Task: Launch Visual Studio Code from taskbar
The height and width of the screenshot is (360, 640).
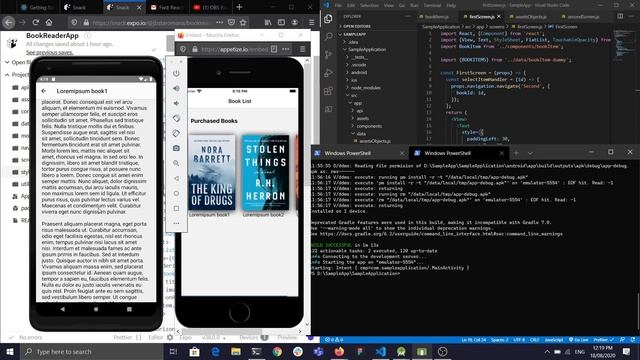Action: [x=380, y=351]
